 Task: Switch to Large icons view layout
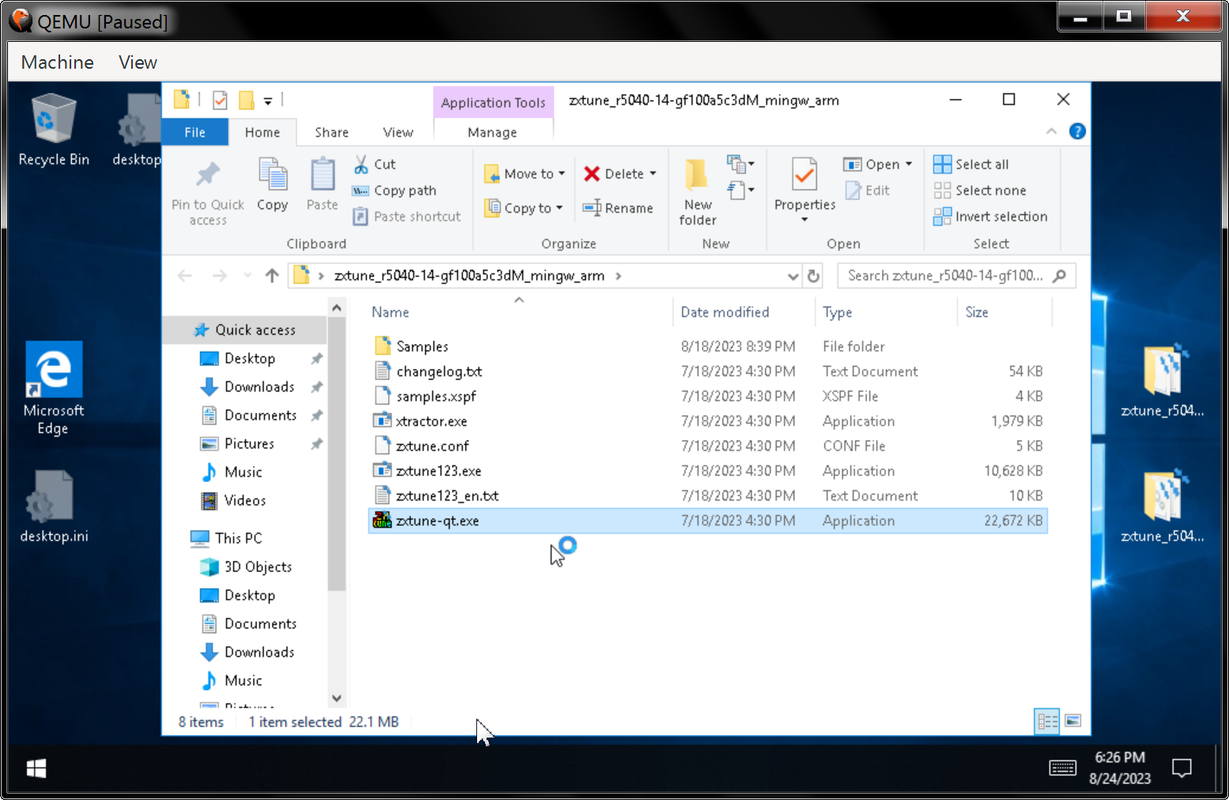point(1073,721)
